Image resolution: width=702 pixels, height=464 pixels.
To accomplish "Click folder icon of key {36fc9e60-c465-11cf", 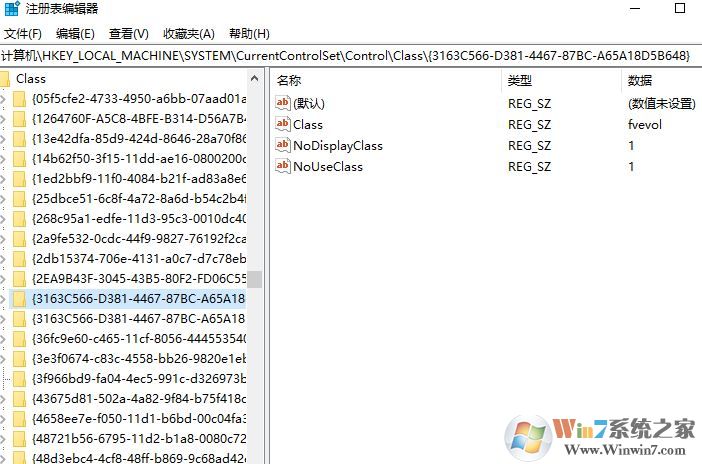I will tap(19, 339).
